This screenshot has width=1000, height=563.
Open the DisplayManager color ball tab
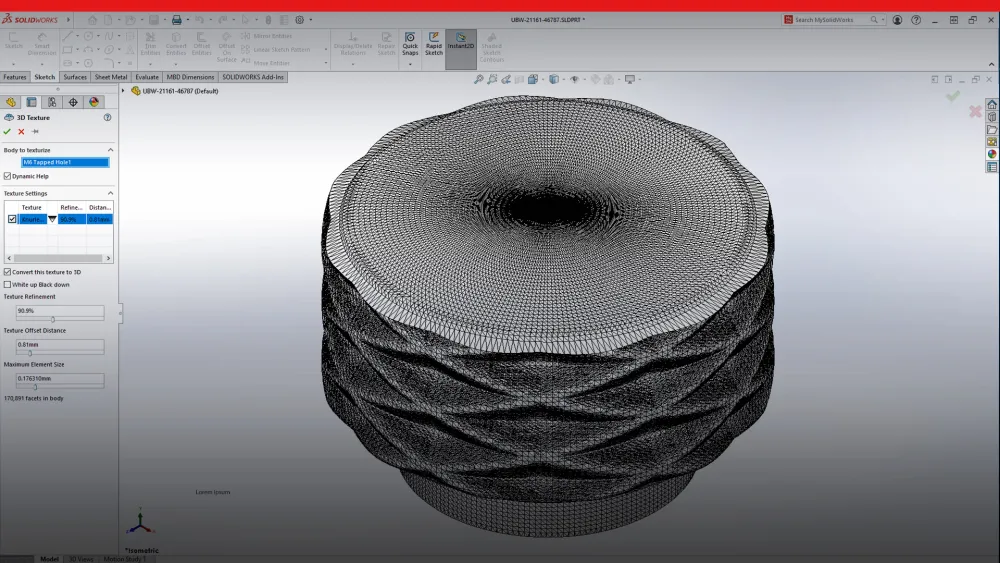tap(94, 102)
